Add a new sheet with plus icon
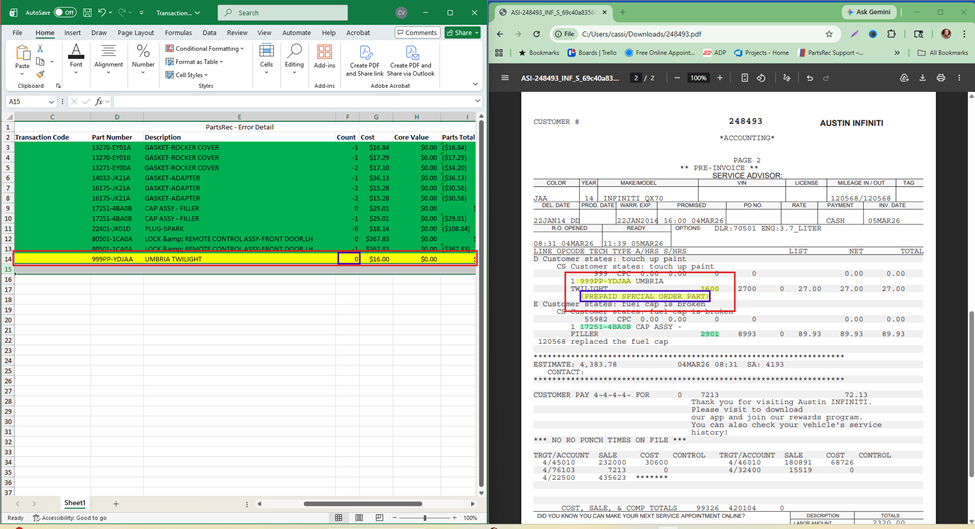This screenshot has height=529, width=975. coord(116,504)
